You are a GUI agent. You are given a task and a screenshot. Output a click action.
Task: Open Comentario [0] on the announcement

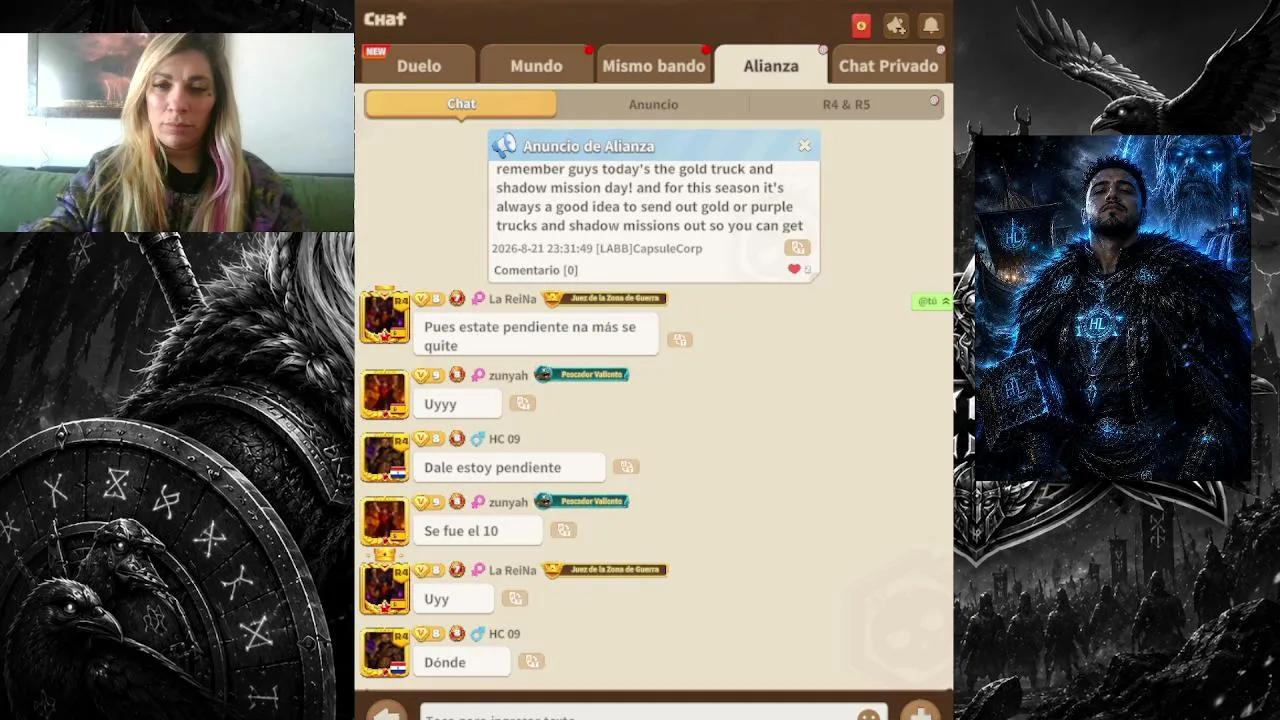point(536,270)
